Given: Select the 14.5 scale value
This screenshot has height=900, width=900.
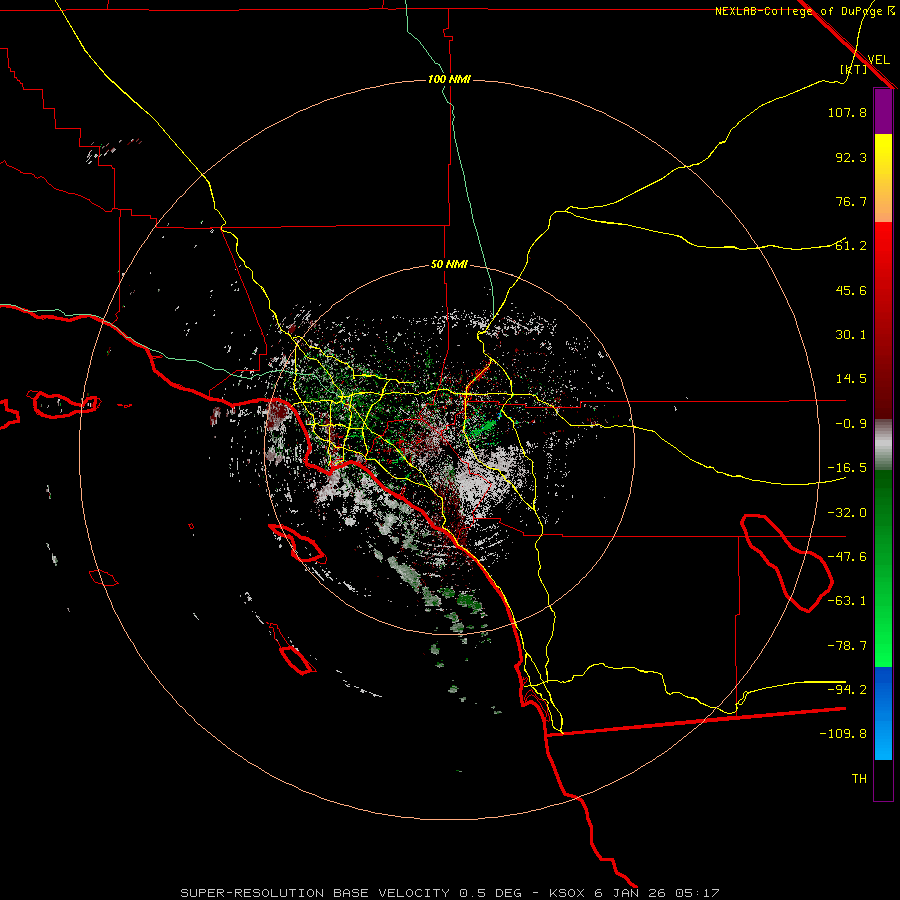Looking at the screenshot, I should click(851, 379).
